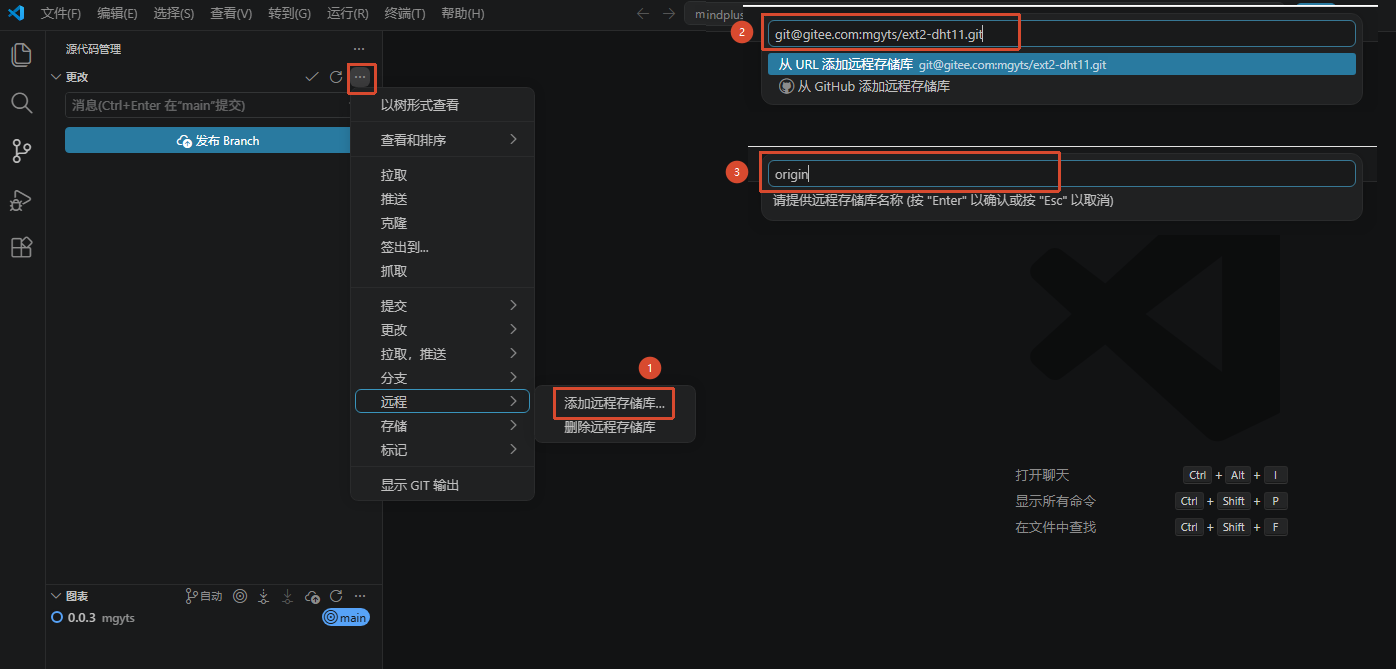The image size is (1396, 669).
Task: Open the 转到(G) menu
Action: [289, 14]
